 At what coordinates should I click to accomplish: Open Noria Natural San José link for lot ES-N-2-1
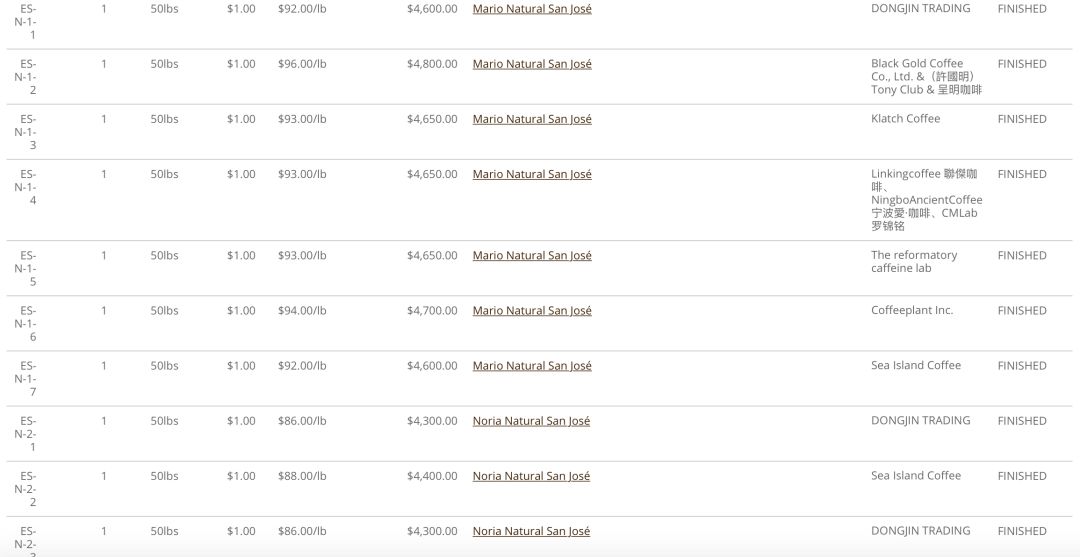coord(531,421)
